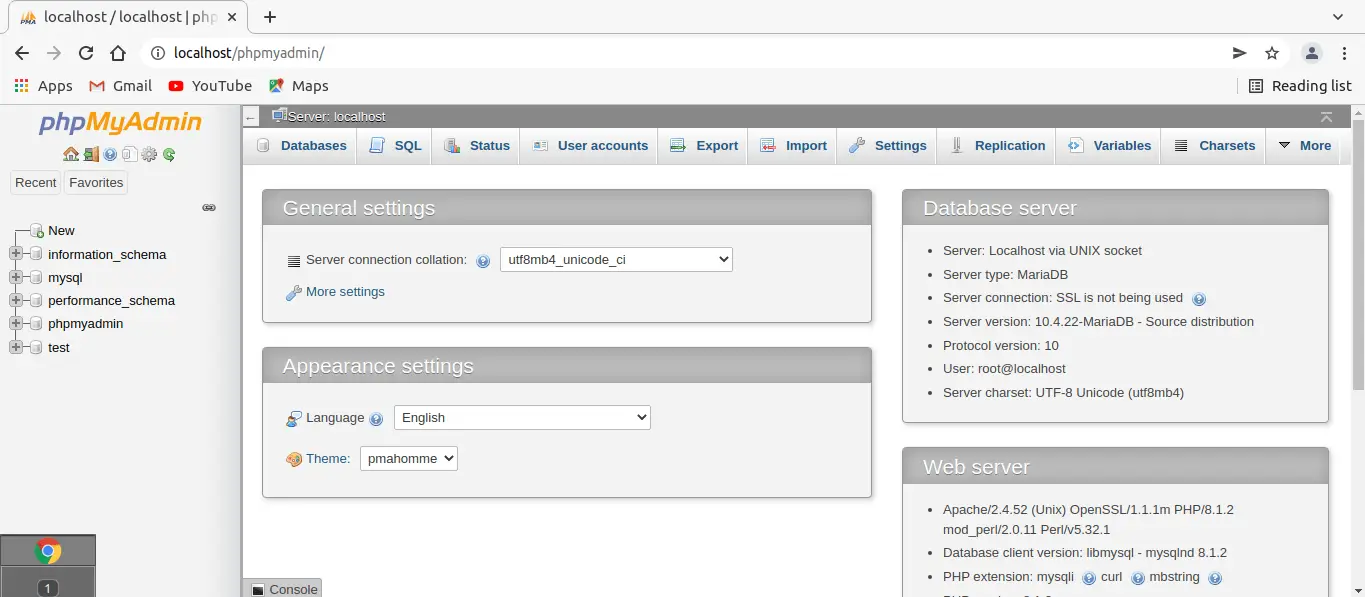Image resolution: width=1365 pixels, height=597 pixels.
Task: Click help icon after mbstring extension
Action: (1215, 578)
